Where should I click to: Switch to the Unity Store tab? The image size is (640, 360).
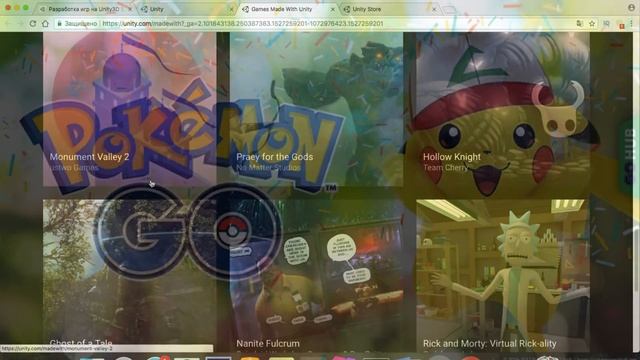[389, 9]
